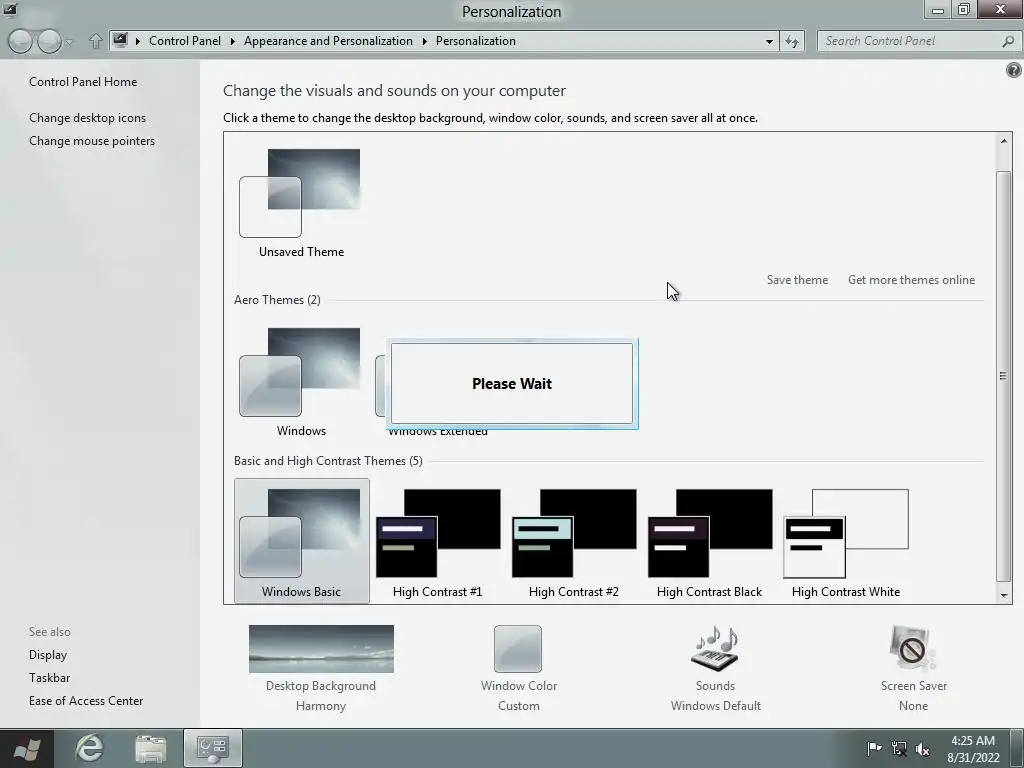This screenshot has height=768, width=1024.
Task: Select Appearance and Personalization breadcrumb
Action: [x=328, y=40]
